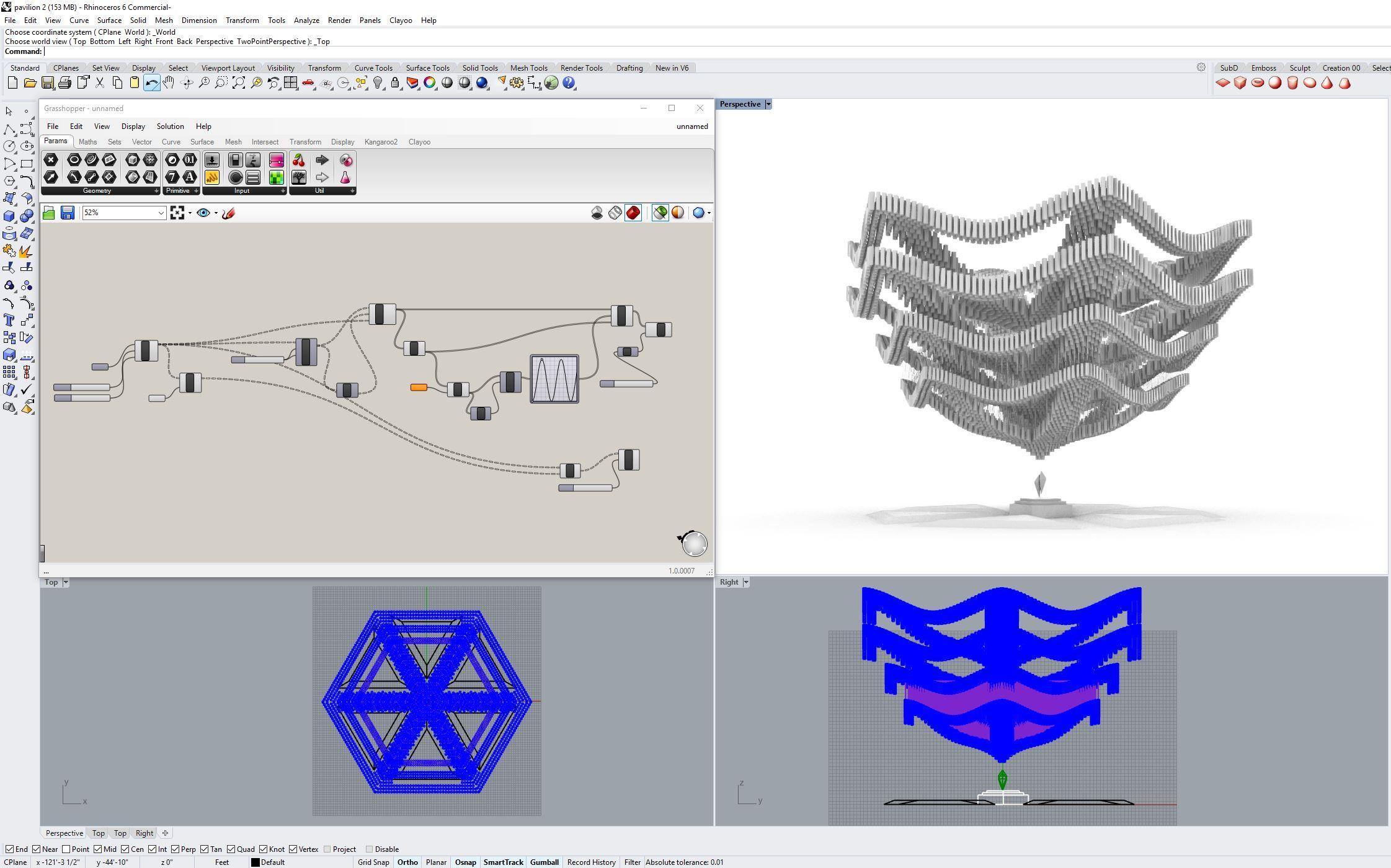Expand the Geometry panel plus expander
Screen dimensions: 1391x868
tap(156, 191)
